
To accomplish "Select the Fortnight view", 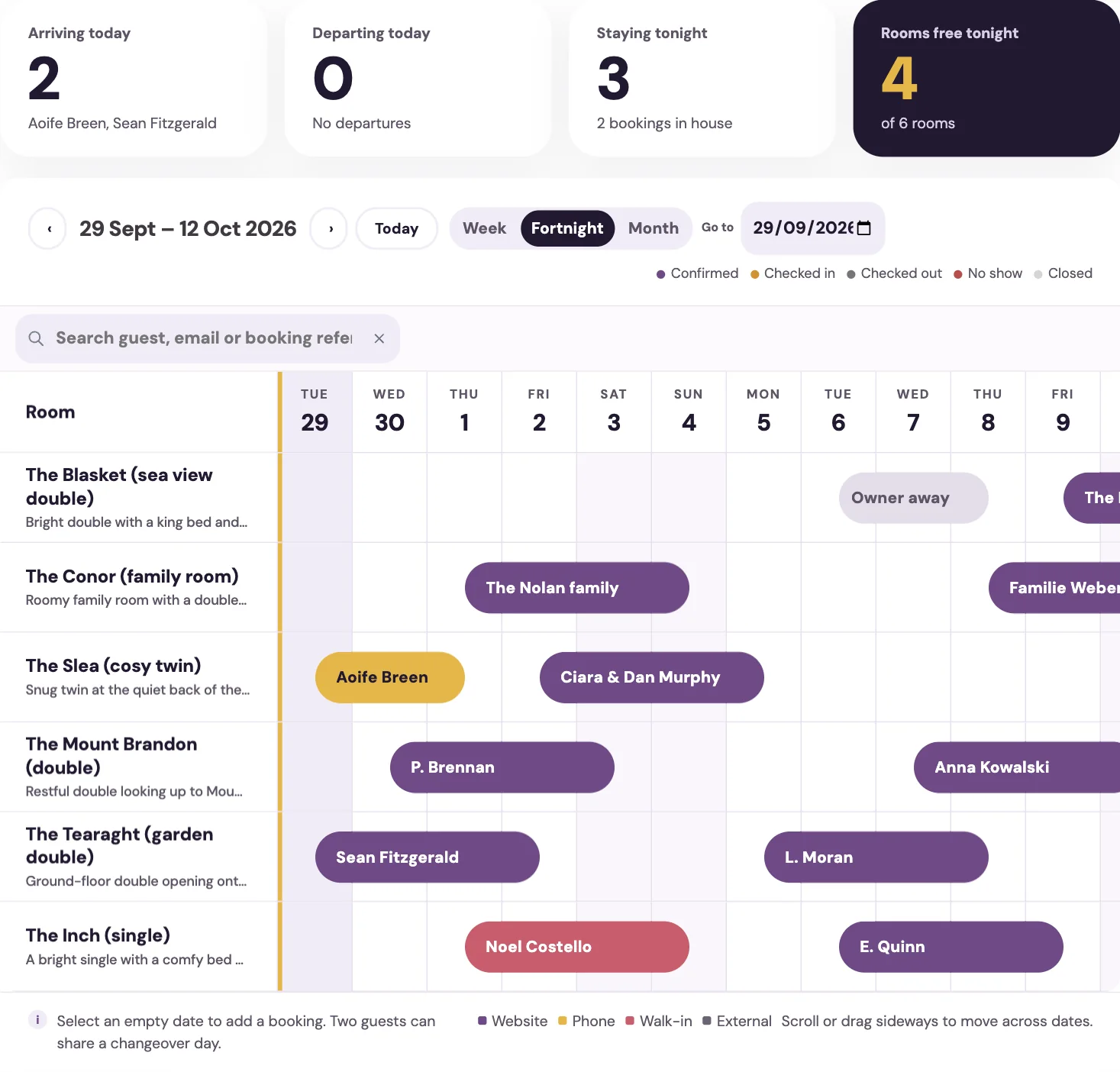I will coord(567,228).
